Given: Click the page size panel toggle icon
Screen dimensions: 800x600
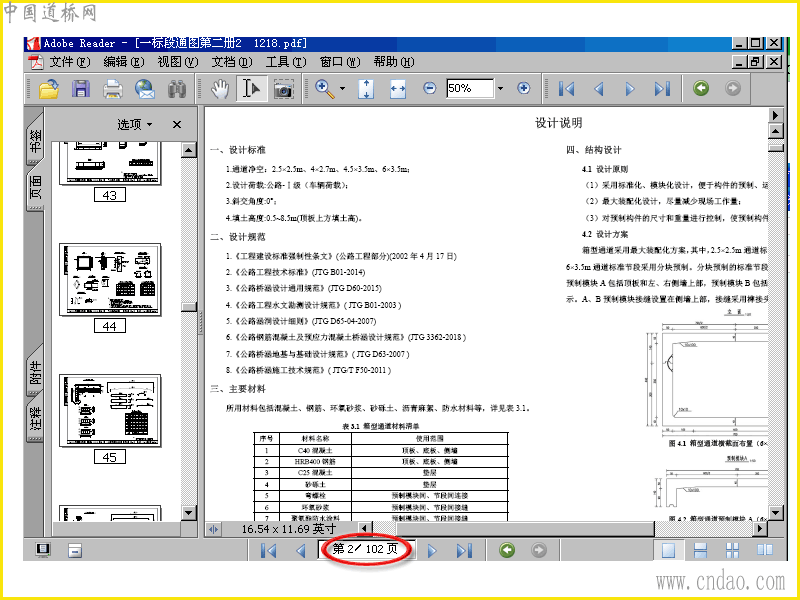Looking at the screenshot, I should click(x=213, y=529).
